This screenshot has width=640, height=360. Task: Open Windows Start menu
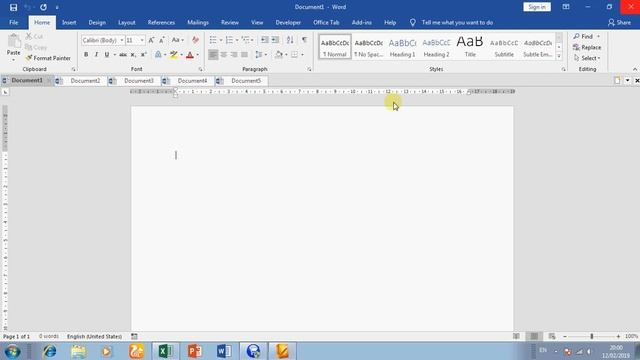coord(12,351)
